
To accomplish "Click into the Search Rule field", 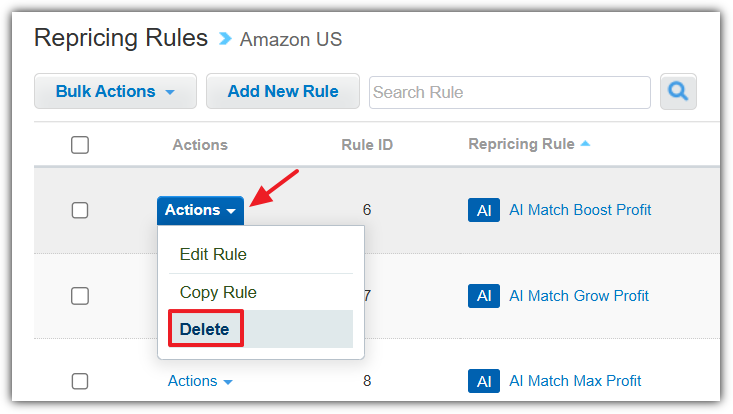I will [x=510, y=93].
